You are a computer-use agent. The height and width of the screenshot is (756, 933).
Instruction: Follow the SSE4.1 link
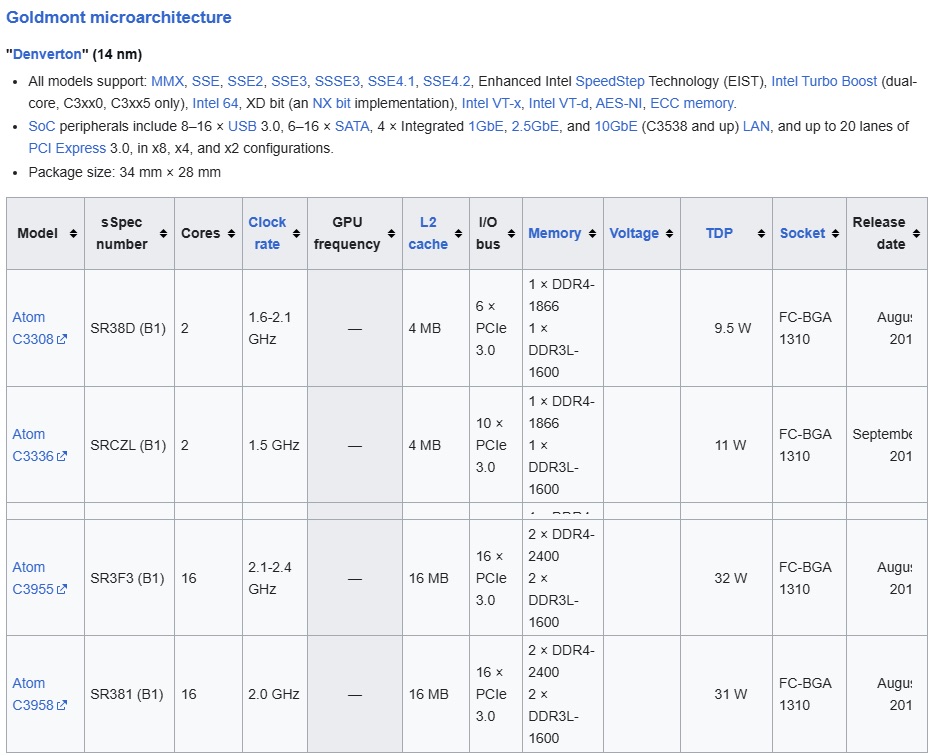pyautogui.click(x=391, y=81)
